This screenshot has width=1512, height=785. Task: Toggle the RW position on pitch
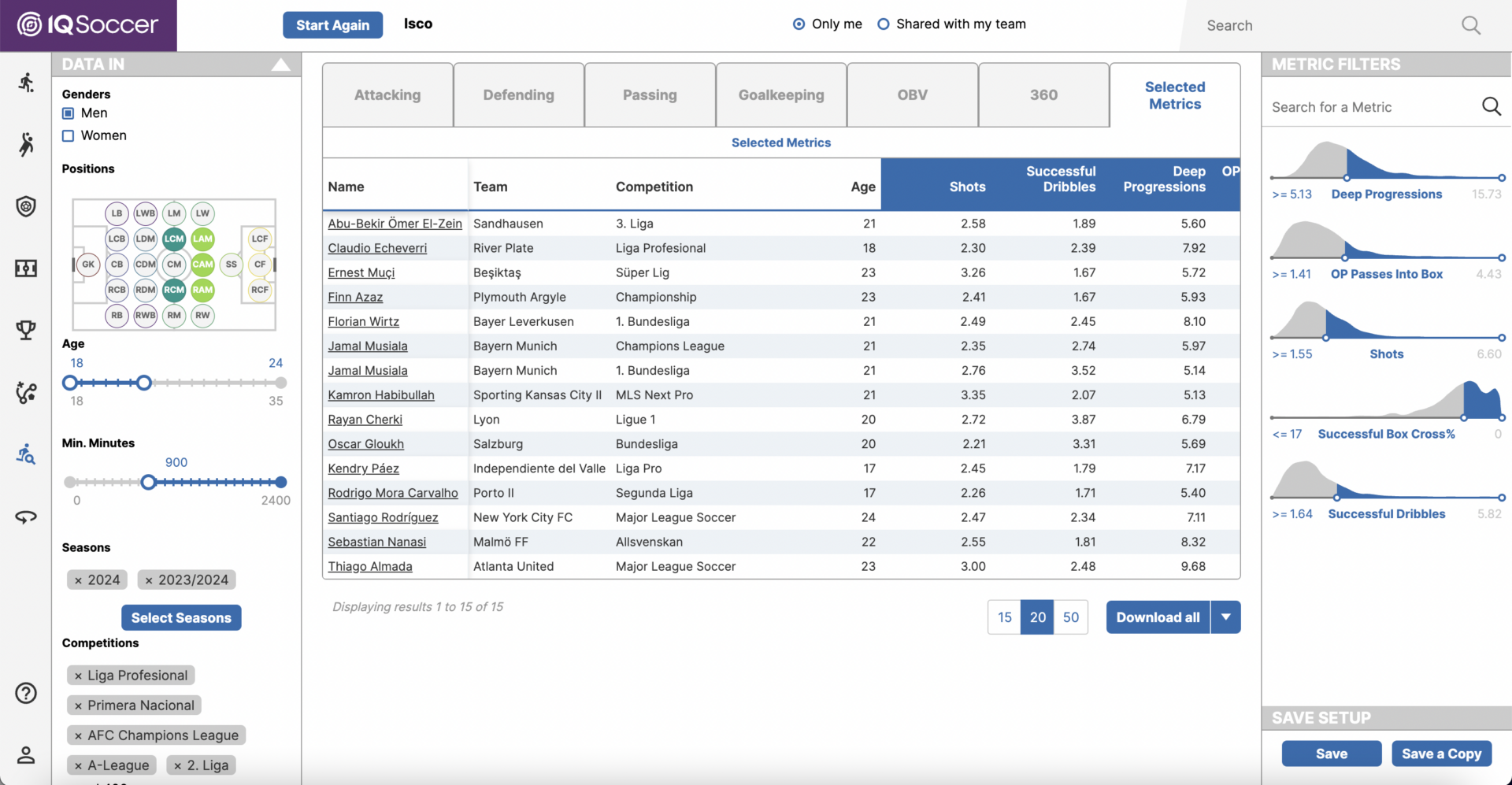click(202, 315)
